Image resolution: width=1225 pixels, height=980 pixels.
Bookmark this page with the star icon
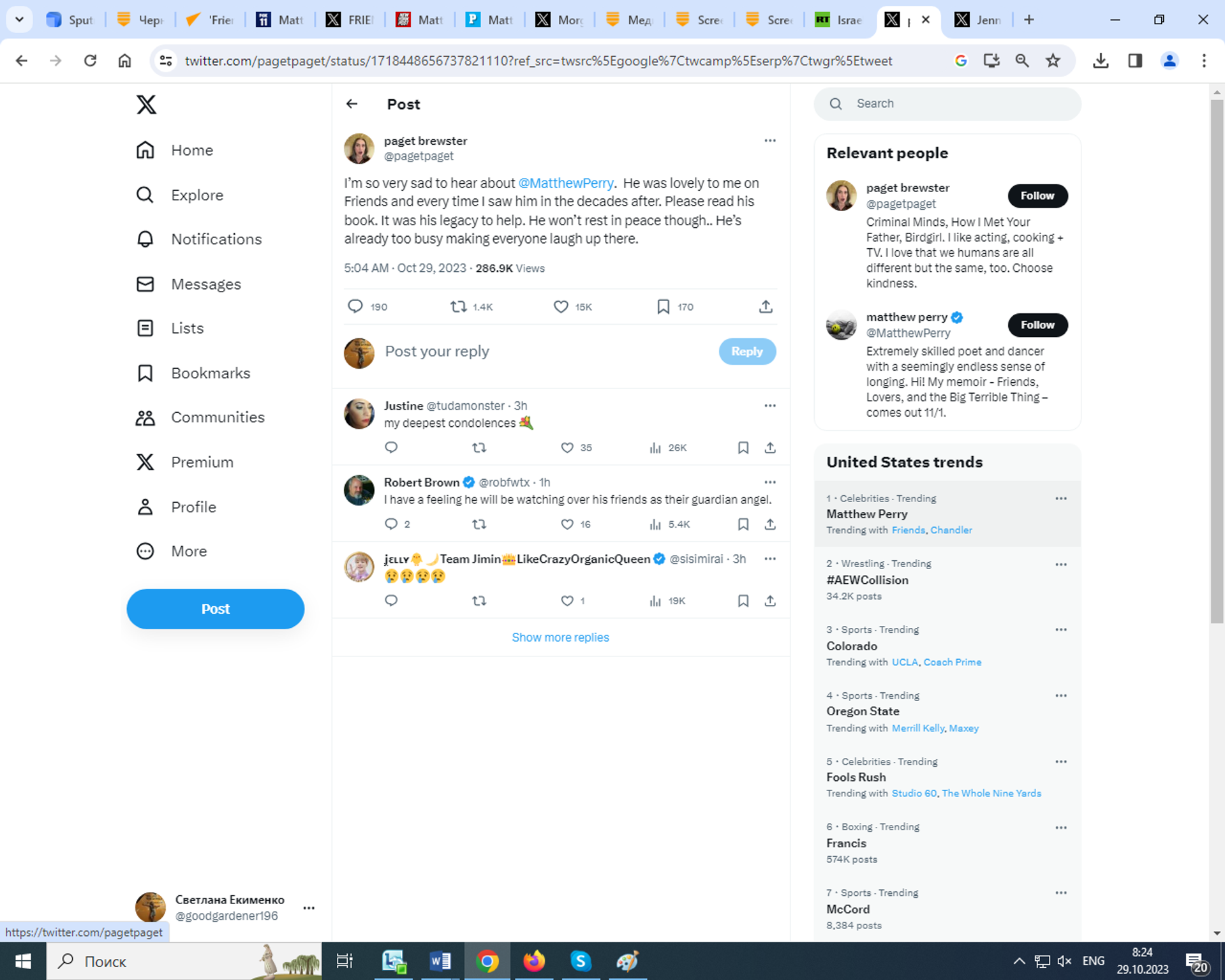pyautogui.click(x=1053, y=61)
